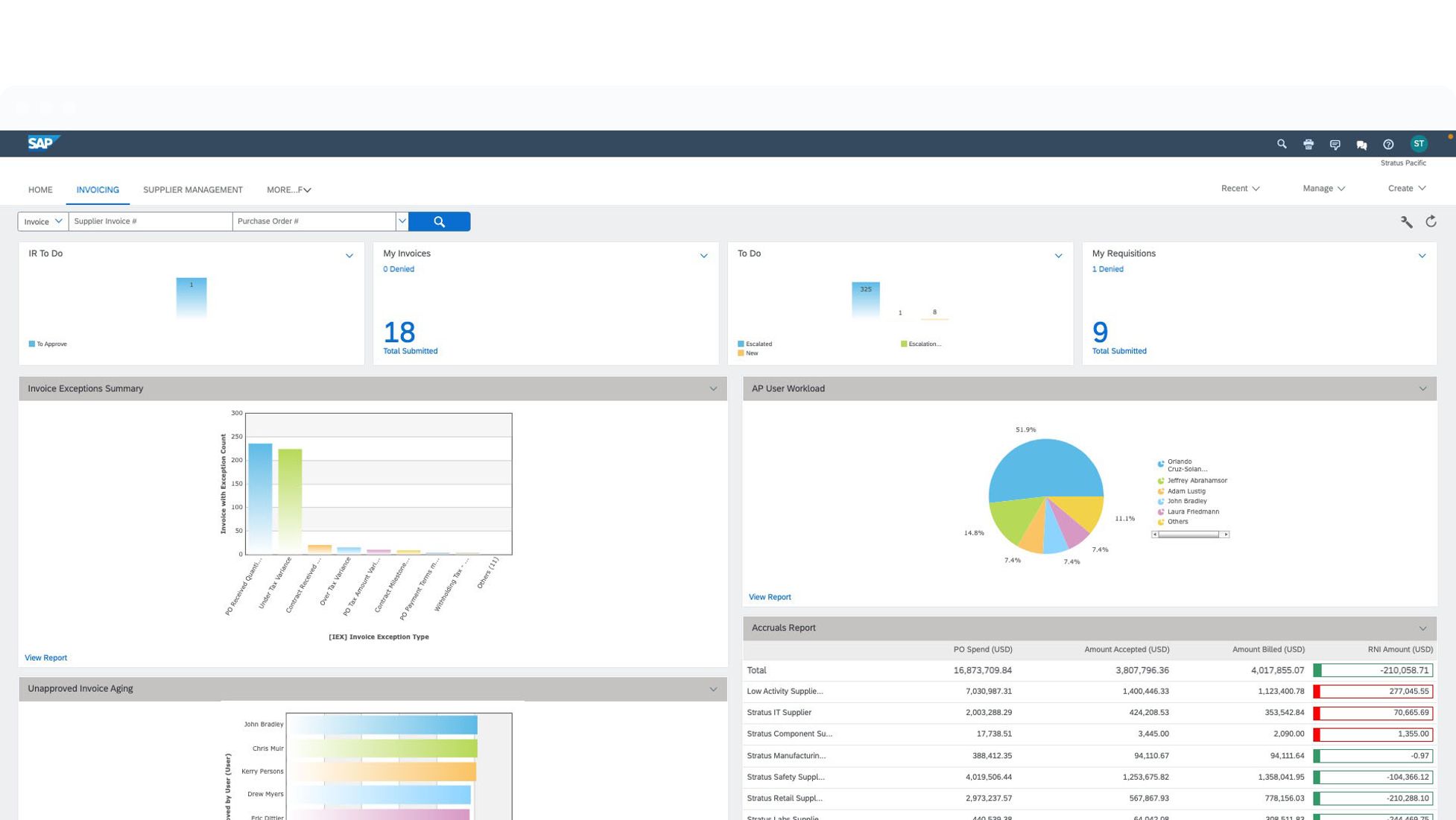Click View Report link under pie chart
The height and width of the screenshot is (820, 1456).
click(769, 597)
